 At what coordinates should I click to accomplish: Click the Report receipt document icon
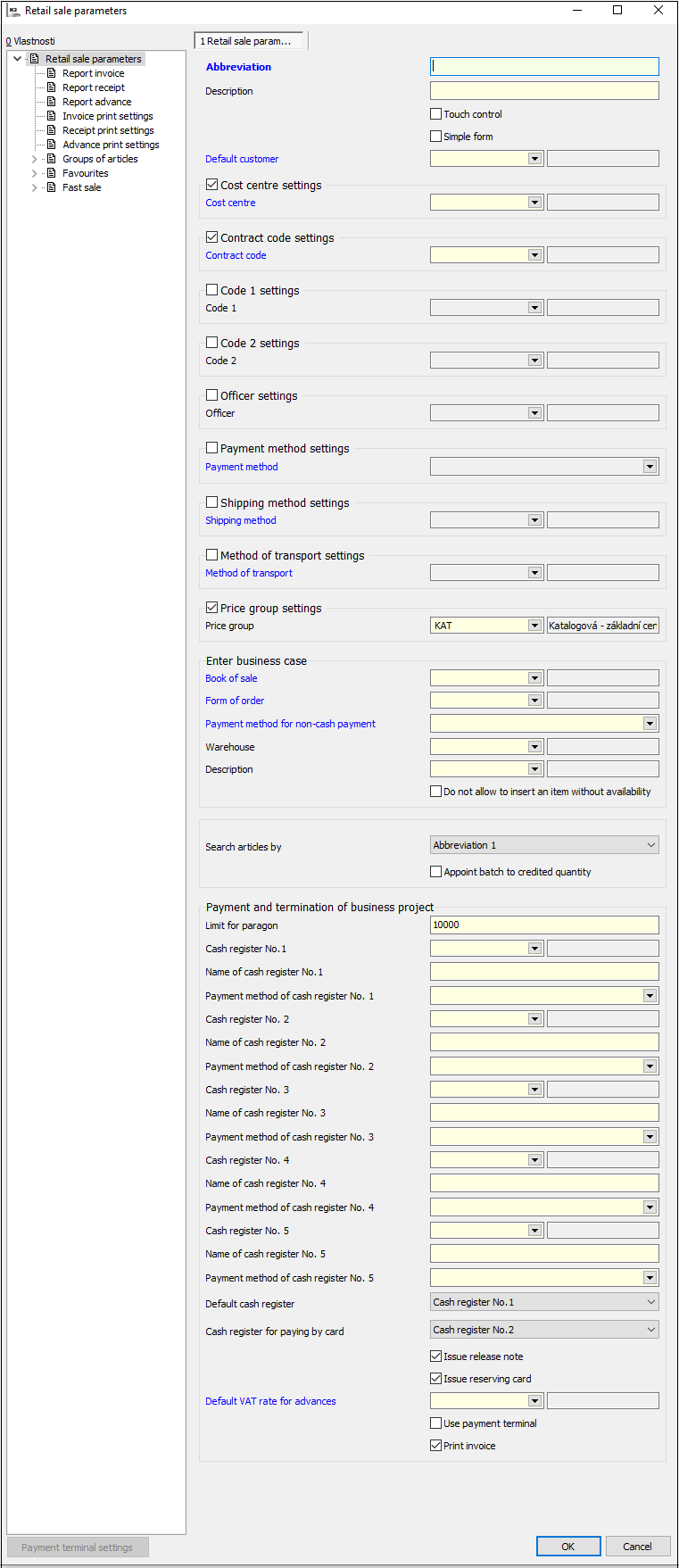click(52, 87)
